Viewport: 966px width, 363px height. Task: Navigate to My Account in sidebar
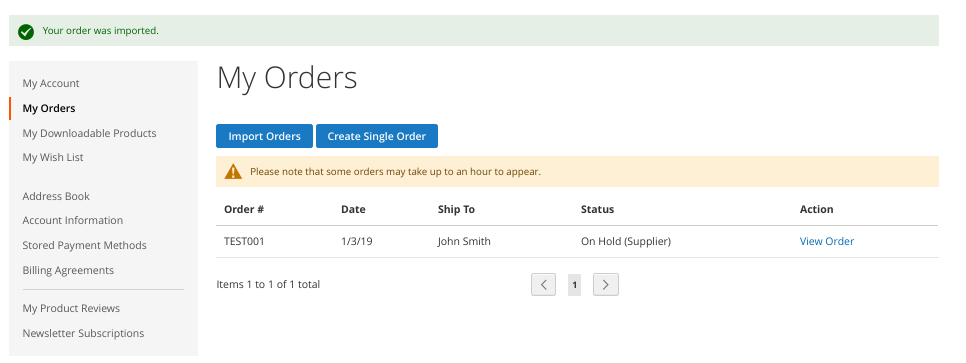(x=51, y=83)
